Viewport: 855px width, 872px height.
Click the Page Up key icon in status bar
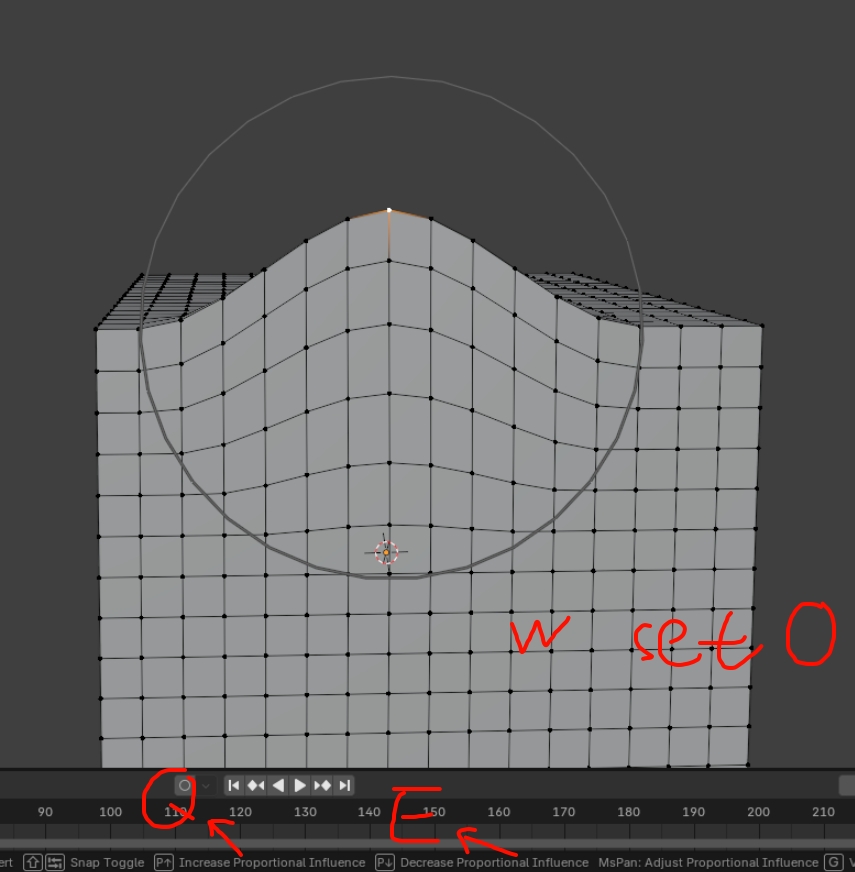164,863
